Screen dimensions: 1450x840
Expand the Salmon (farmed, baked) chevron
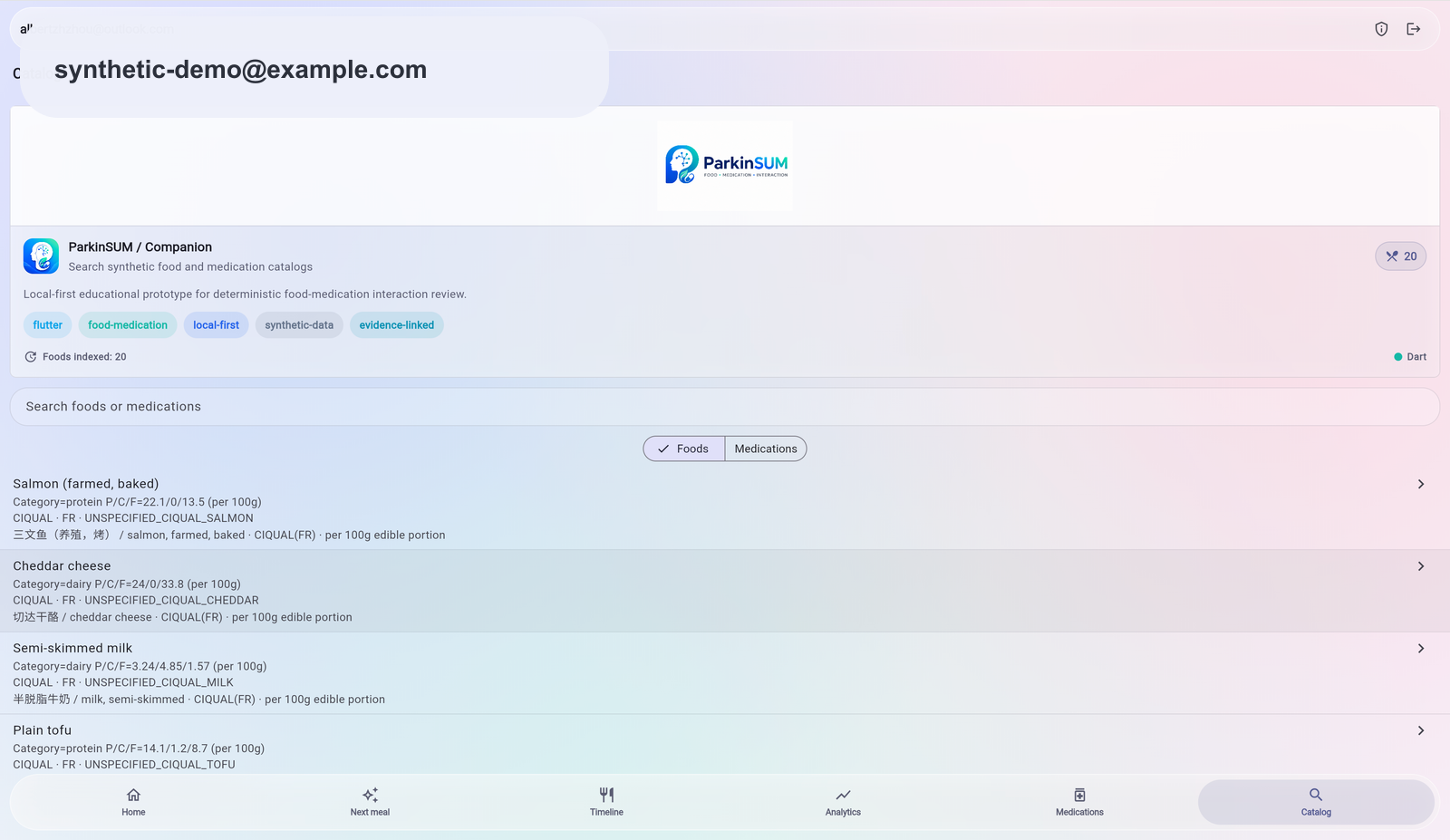coord(1421,484)
